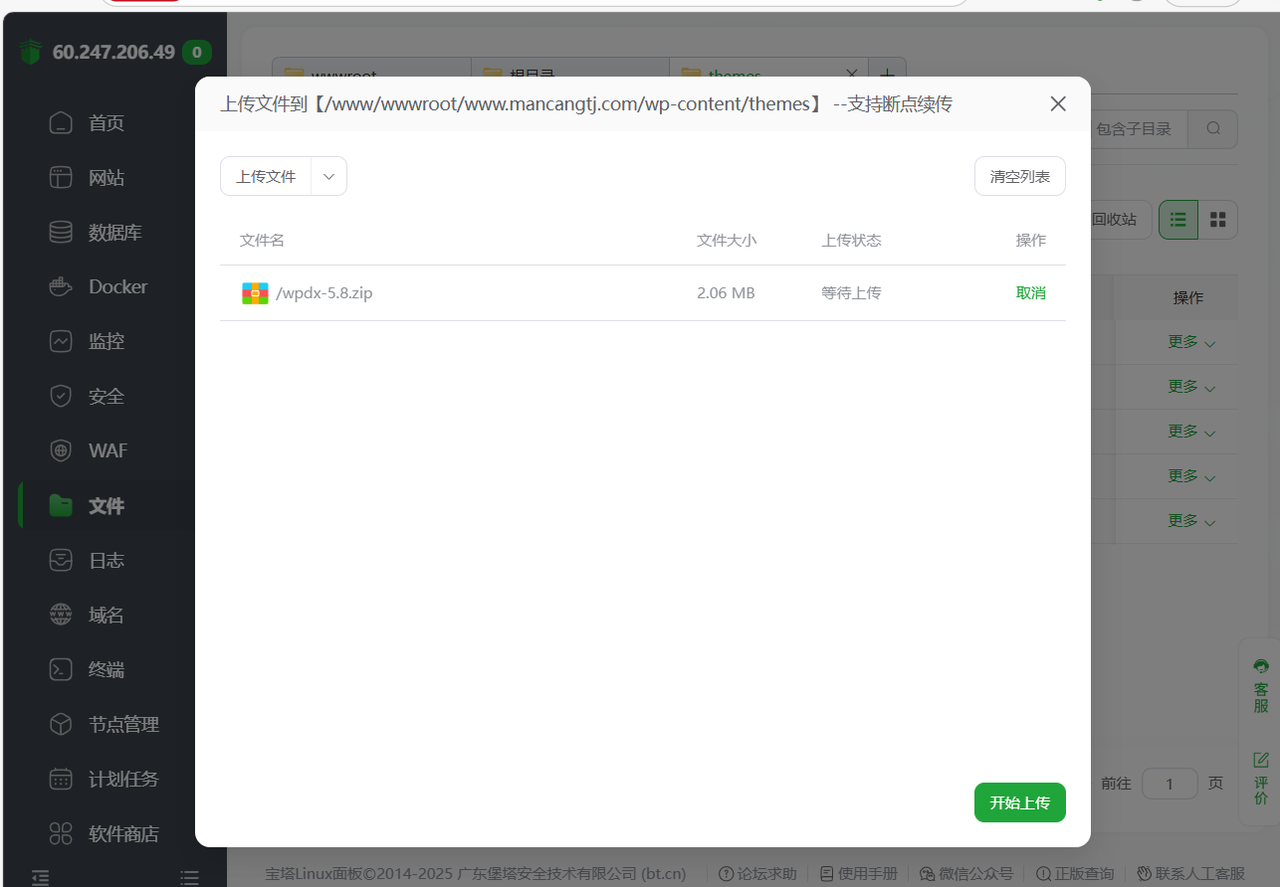Click the page number input field

pos(1169,783)
